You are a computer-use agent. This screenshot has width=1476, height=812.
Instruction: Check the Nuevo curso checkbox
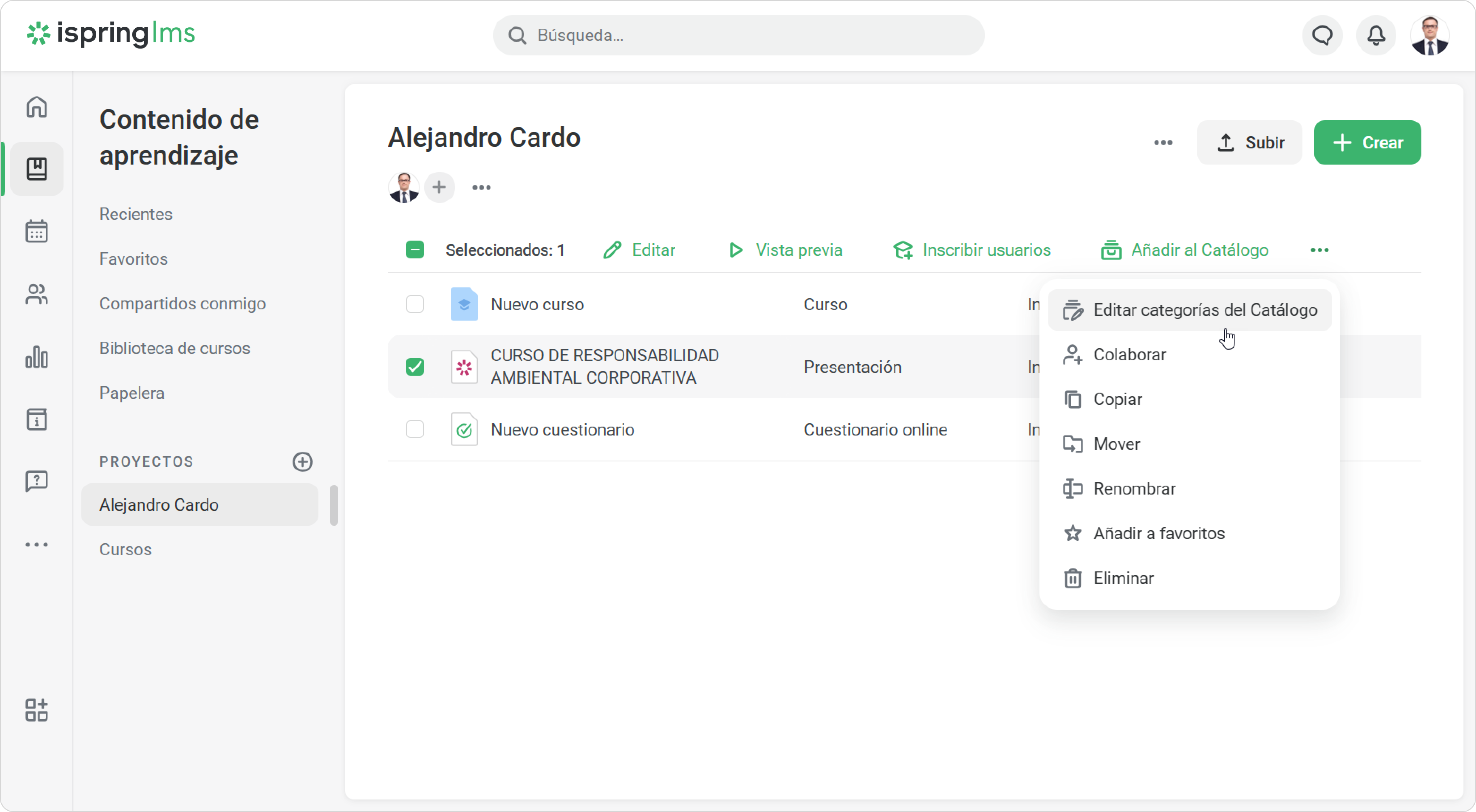tap(415, 304)
